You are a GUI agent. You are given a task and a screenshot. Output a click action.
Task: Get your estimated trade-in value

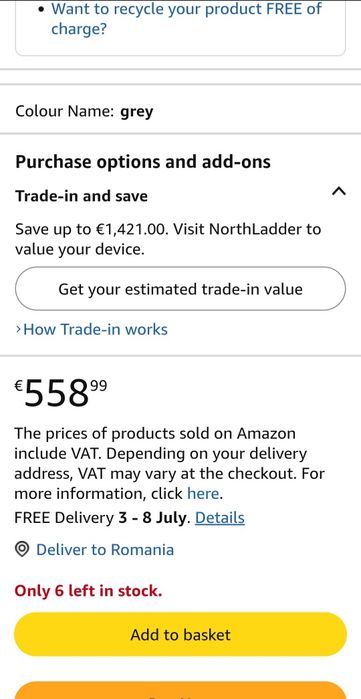pyautogui.click(x=180, y=289)
